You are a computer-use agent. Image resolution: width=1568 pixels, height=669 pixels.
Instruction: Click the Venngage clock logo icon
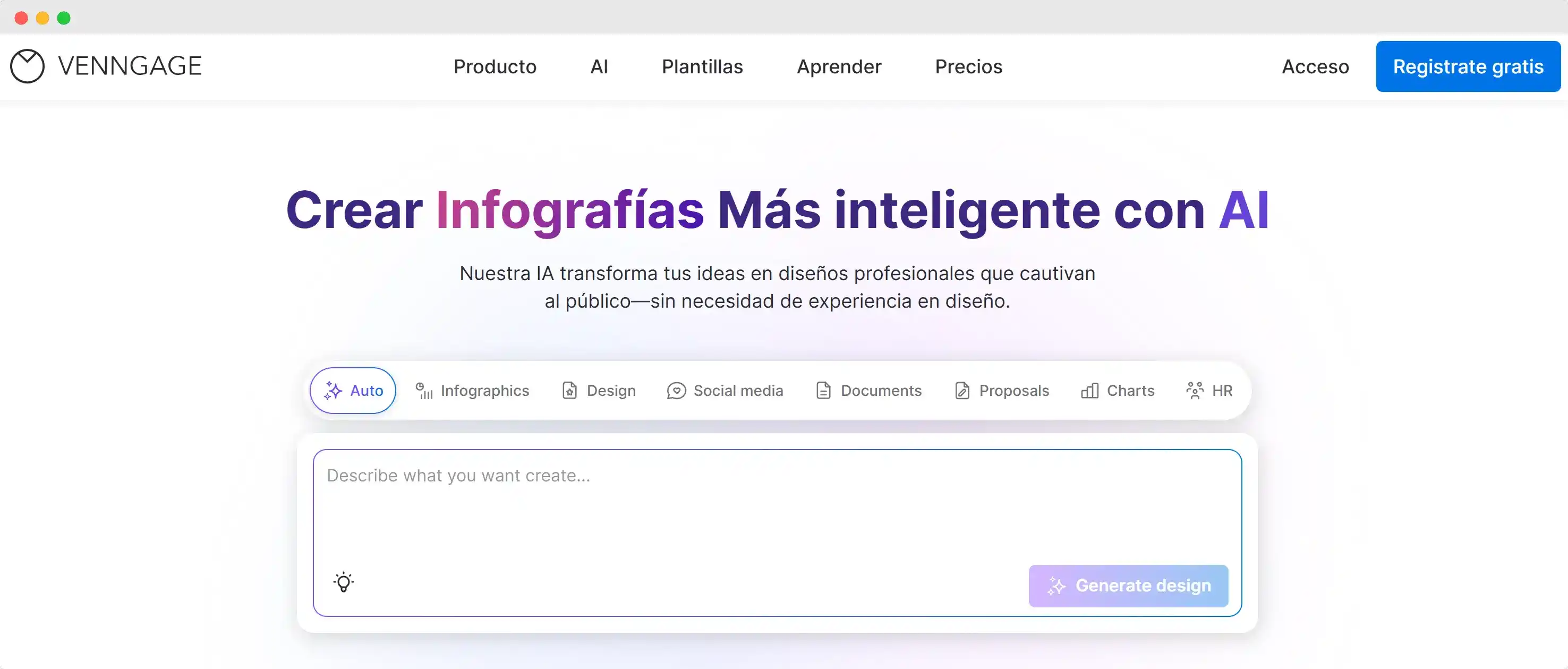coord(28,66)
